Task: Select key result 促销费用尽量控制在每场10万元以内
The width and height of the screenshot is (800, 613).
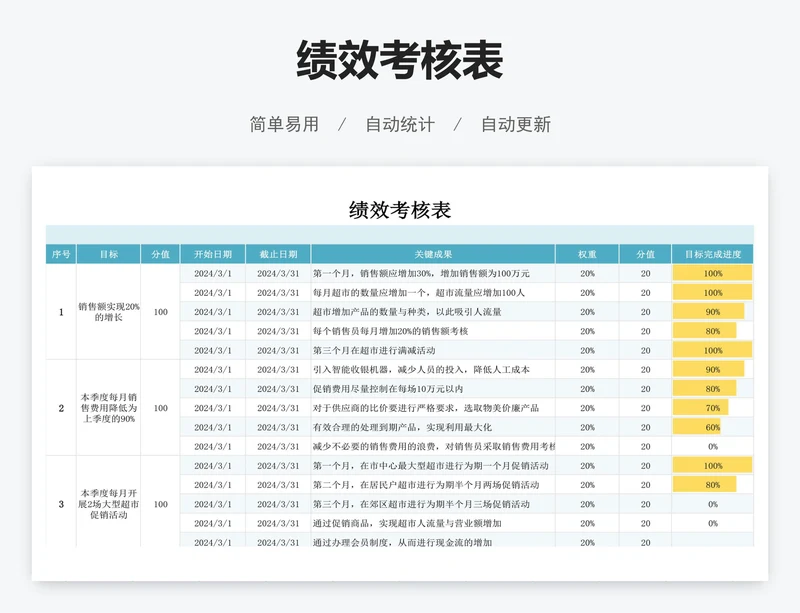Action: click(433, 389)
